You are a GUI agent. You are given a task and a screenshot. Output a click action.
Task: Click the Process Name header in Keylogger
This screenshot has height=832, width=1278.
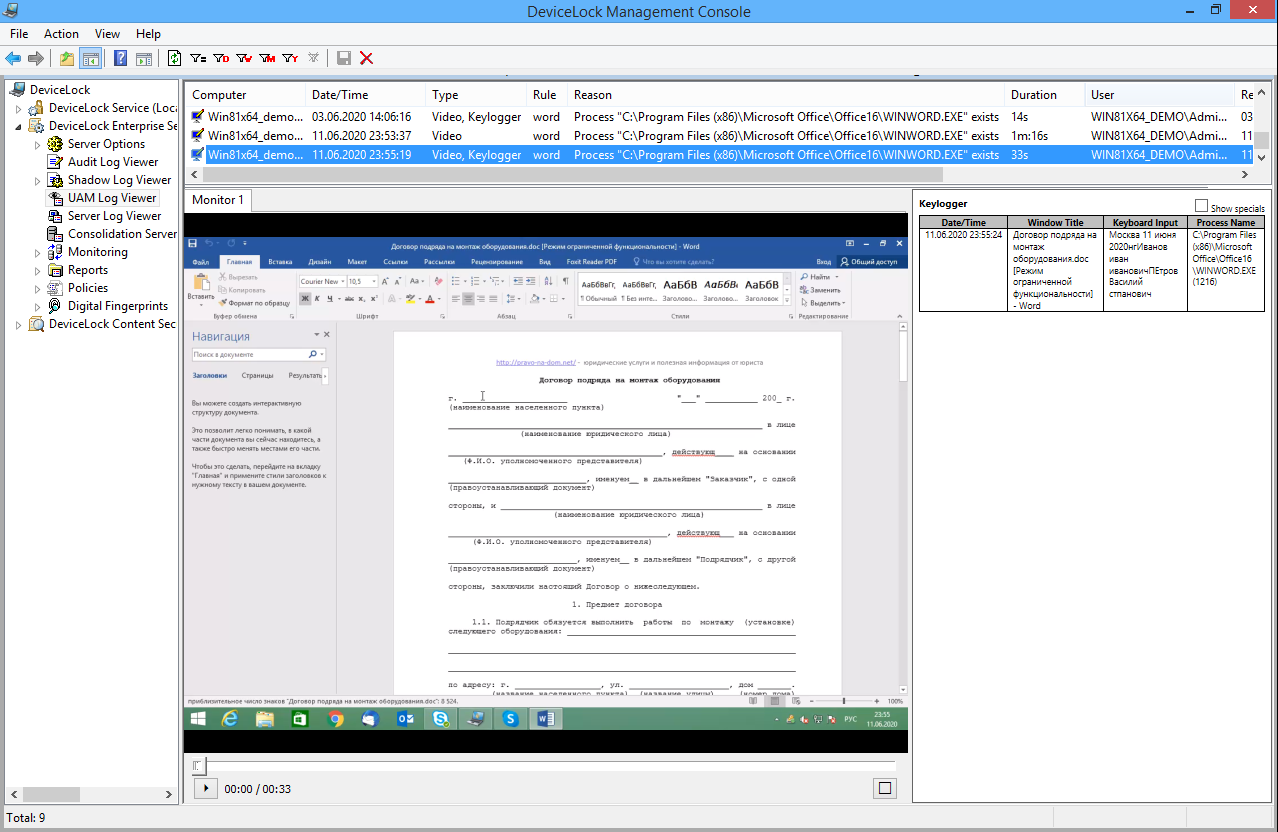[x=1226, y=222]
